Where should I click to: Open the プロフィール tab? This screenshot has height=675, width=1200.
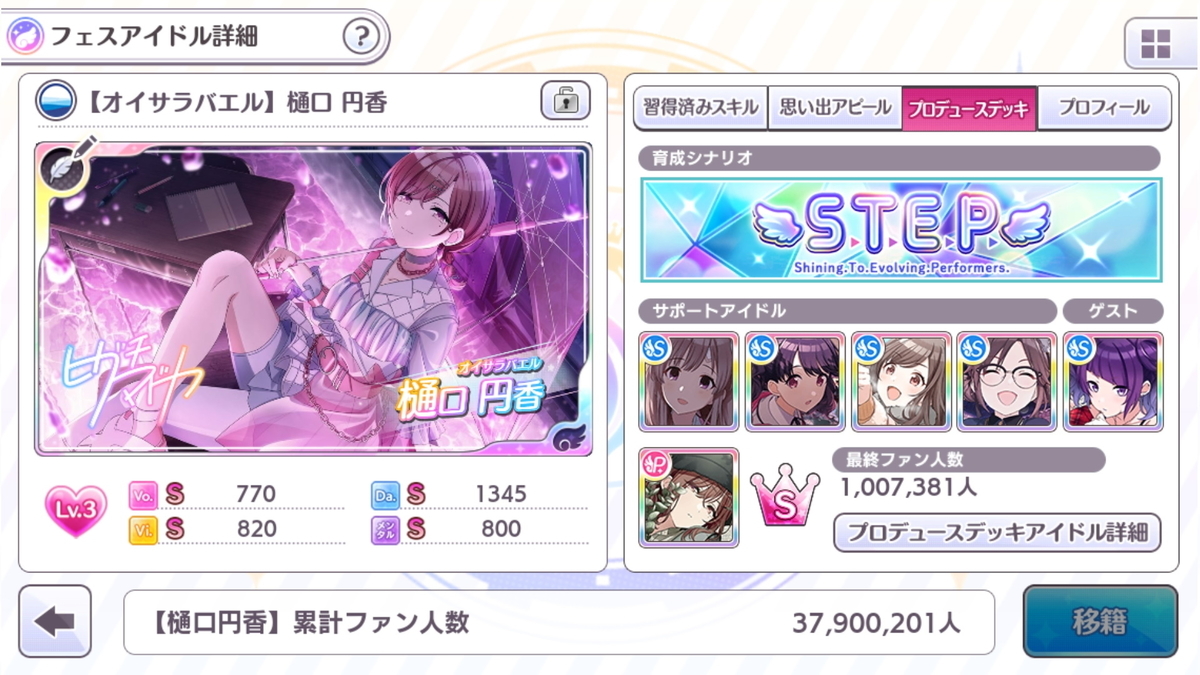(x=1104, y=108)
